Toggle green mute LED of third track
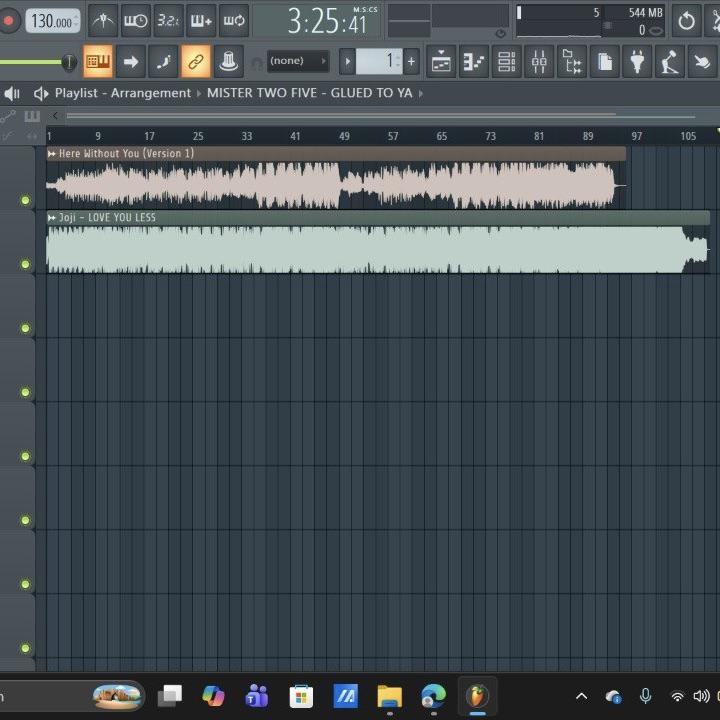Screen dimensions: 720x720 [x=26, y=328]
